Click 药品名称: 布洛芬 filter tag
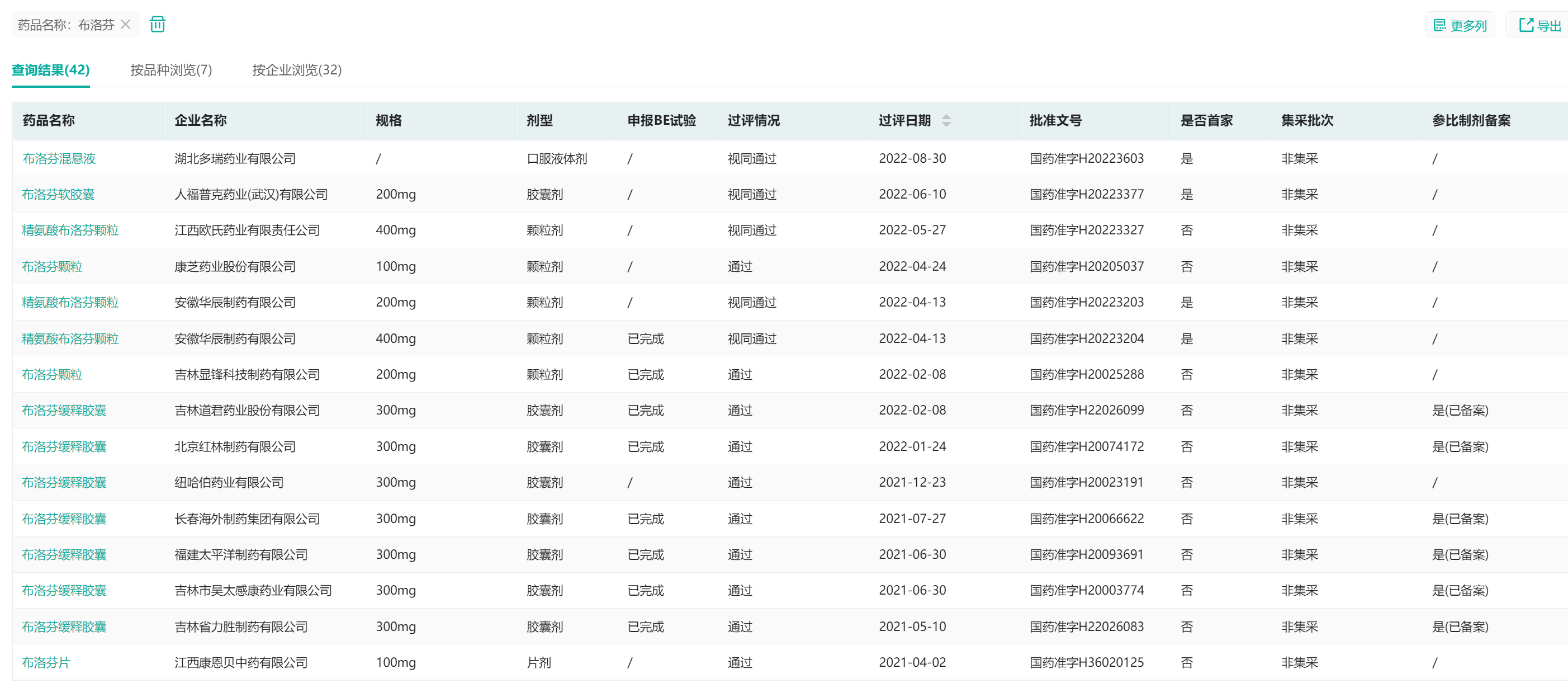1568x683 pixels. pyautogui.click(x=66, y=25)
